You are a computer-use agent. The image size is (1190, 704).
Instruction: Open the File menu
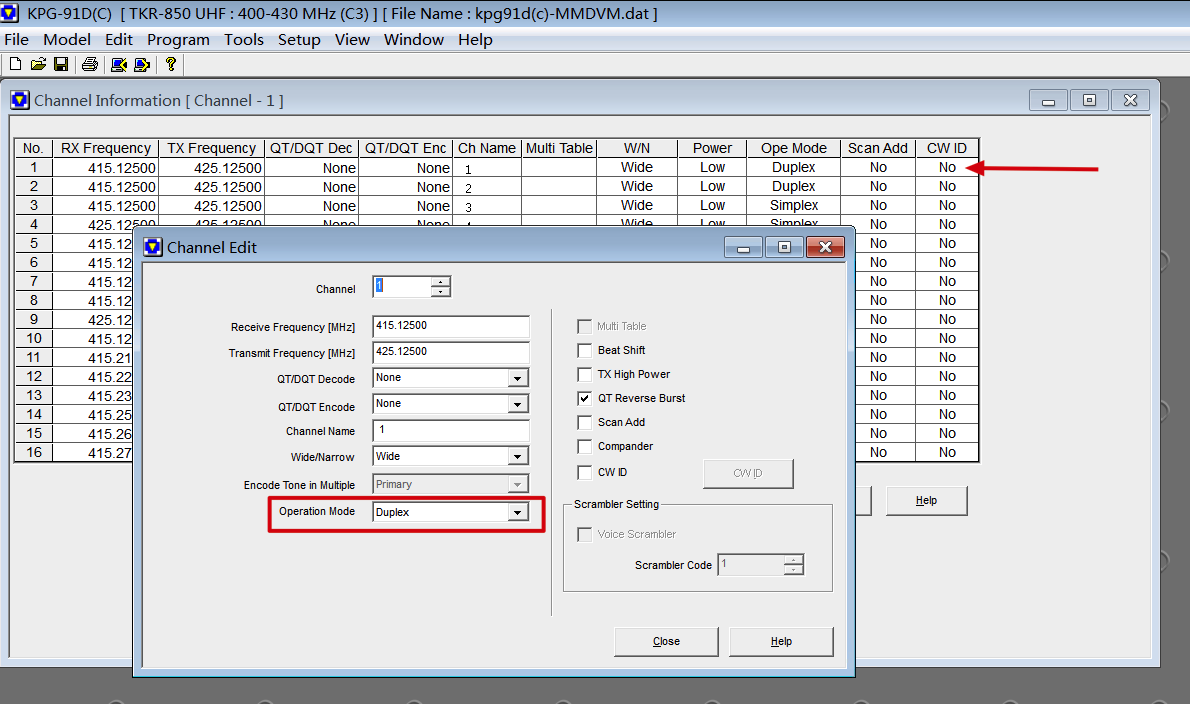pyautogui.click(x=17, y=39)
